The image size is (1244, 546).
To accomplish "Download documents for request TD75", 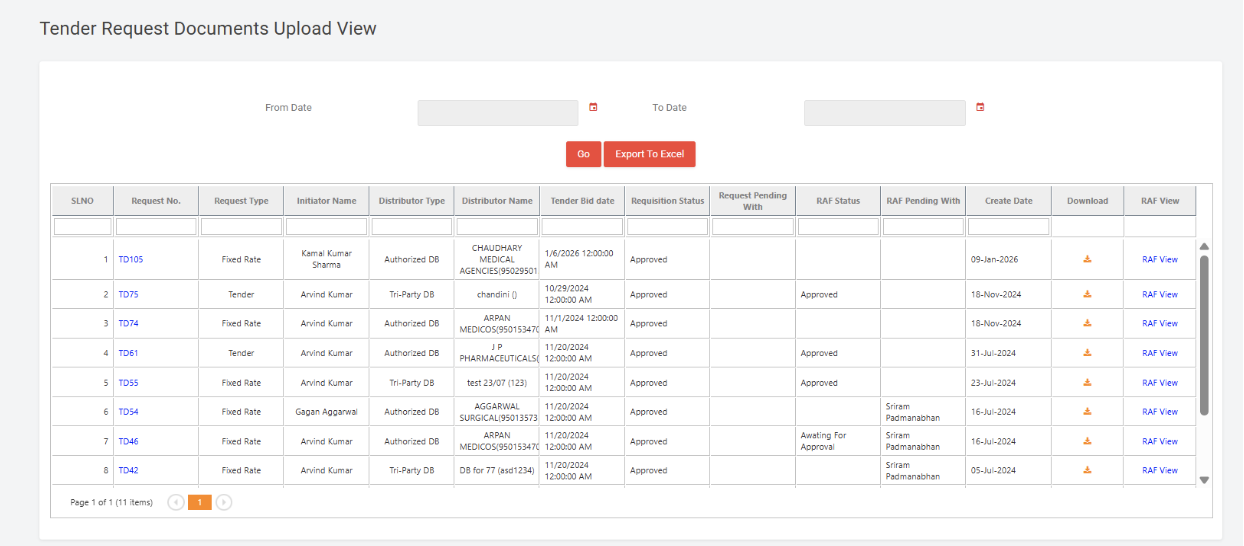I will (1087, 294).
